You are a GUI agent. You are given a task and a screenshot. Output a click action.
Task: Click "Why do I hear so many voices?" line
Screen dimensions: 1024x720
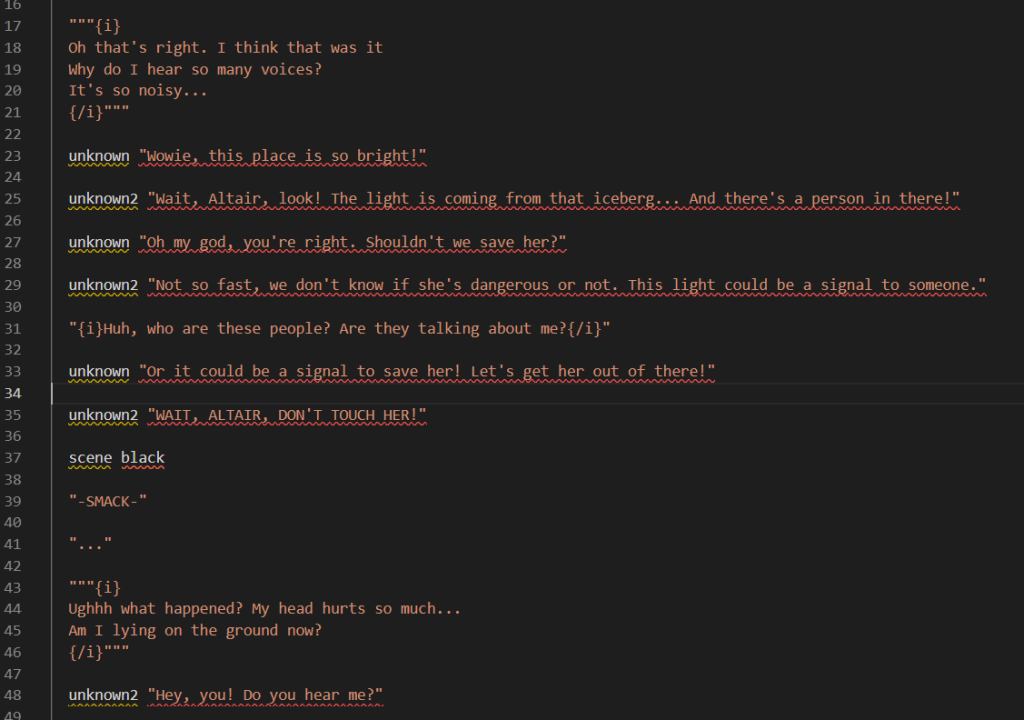pyautogui.click(x=195, y=70)
